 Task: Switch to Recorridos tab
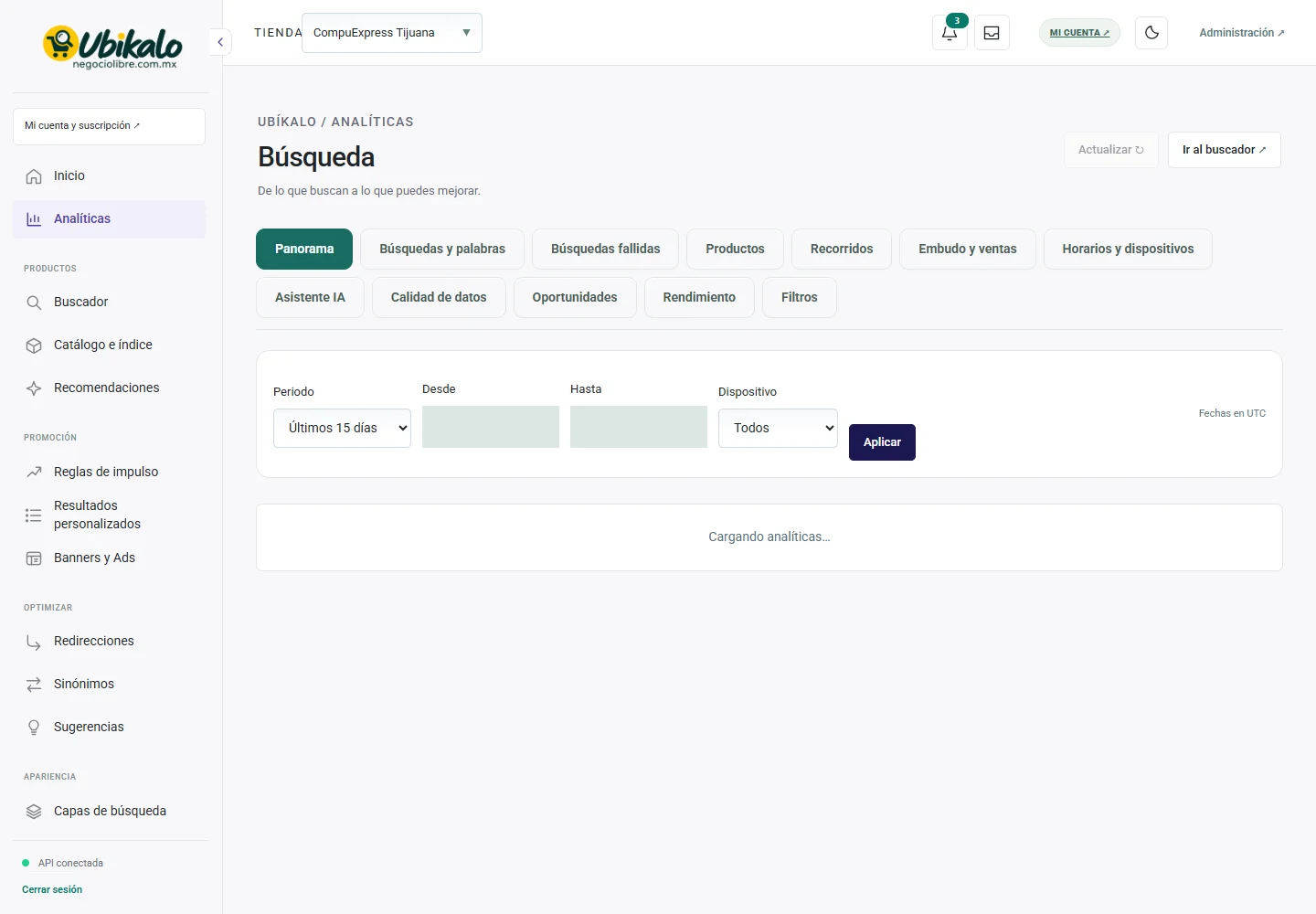[x=842, y=249]
